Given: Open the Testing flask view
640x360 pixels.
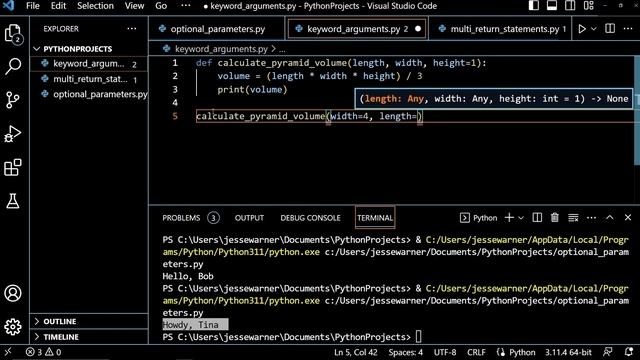Looking at the screenshot, I should point(13,201).
